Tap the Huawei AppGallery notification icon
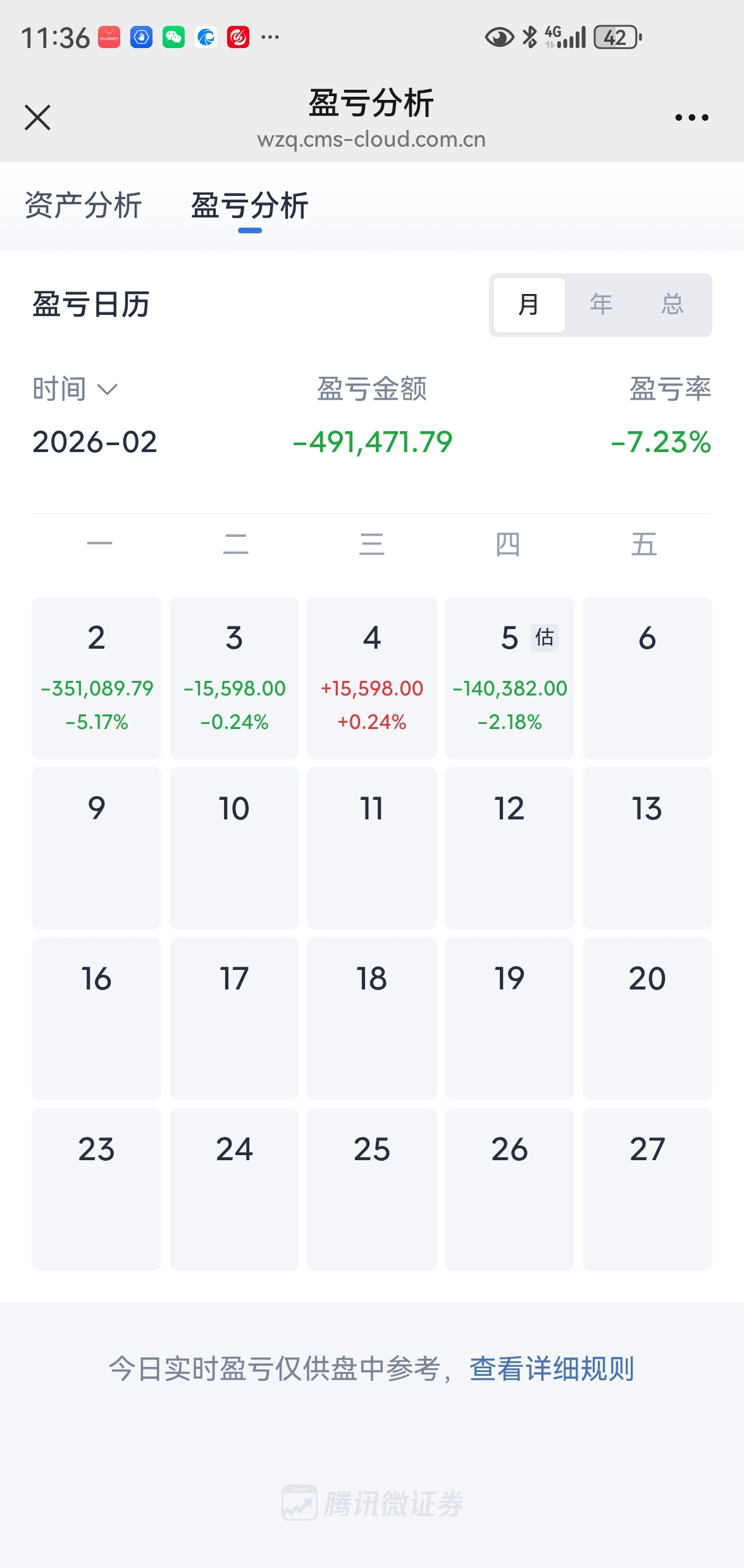744x1568 pixels. point(109,37)
